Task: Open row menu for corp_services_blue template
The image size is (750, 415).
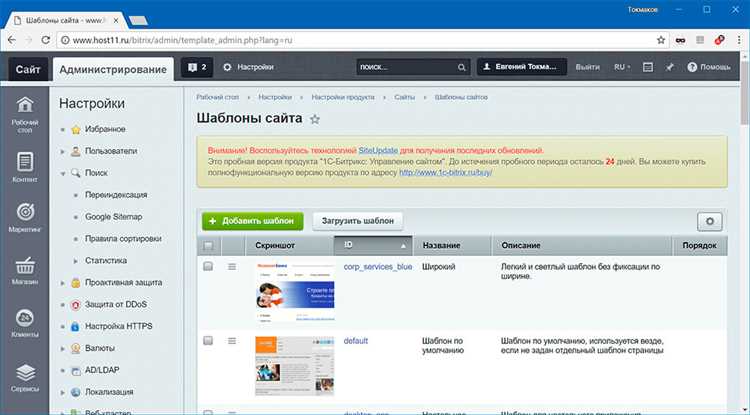Action: point(232,267)
